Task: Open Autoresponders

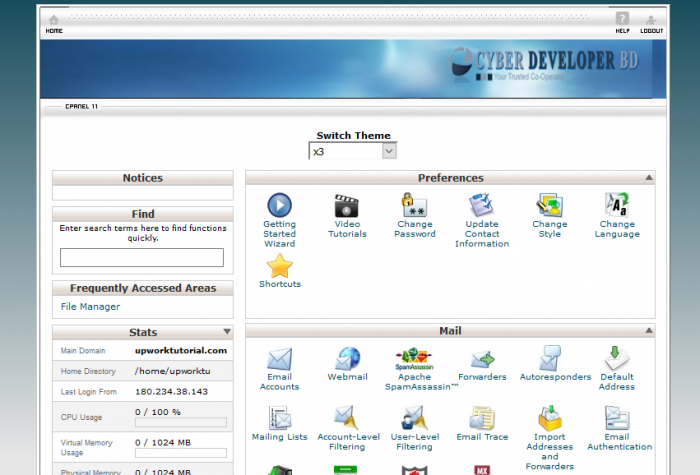Action: pos(549,359)
